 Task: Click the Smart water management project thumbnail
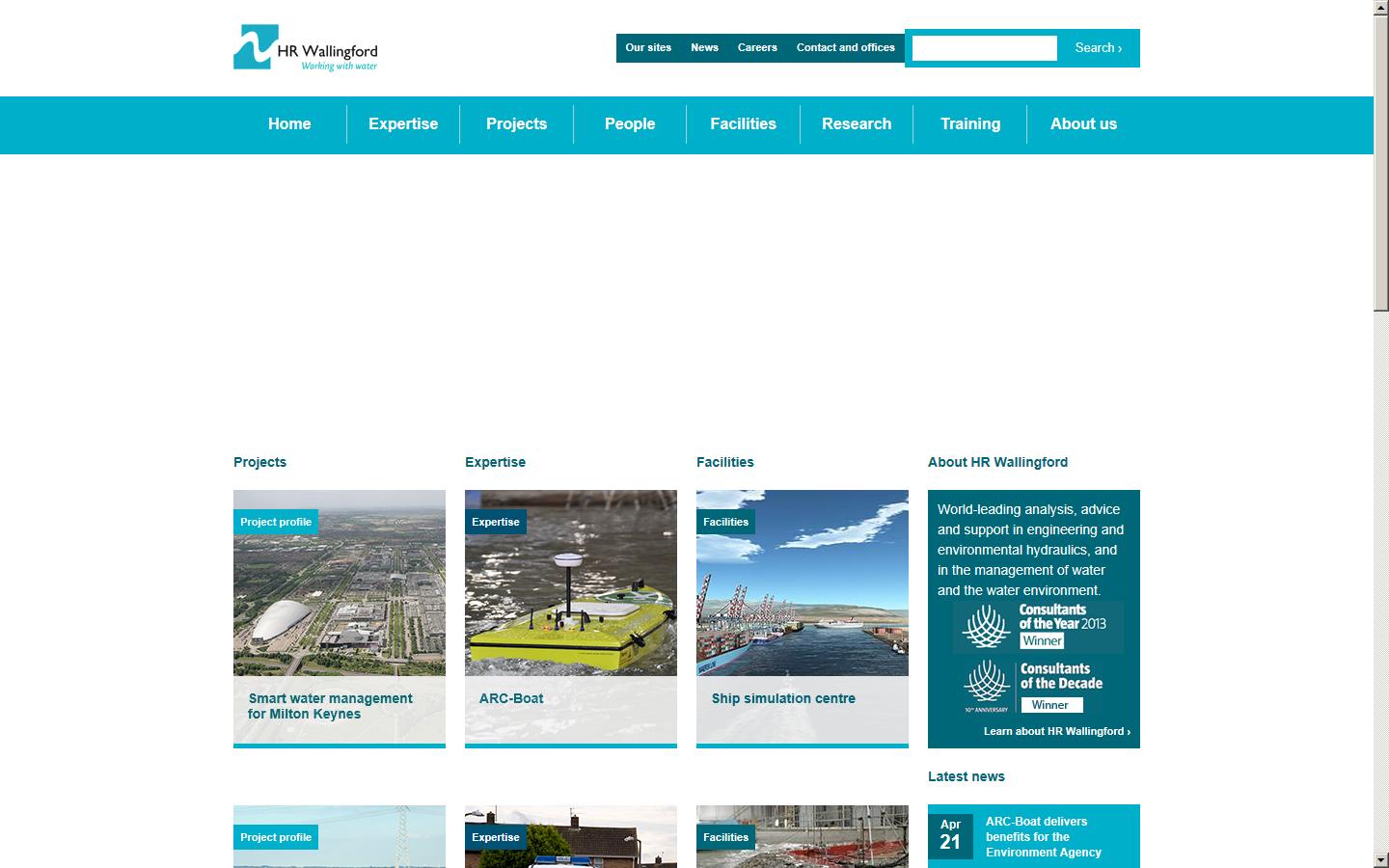pos(339,583)
